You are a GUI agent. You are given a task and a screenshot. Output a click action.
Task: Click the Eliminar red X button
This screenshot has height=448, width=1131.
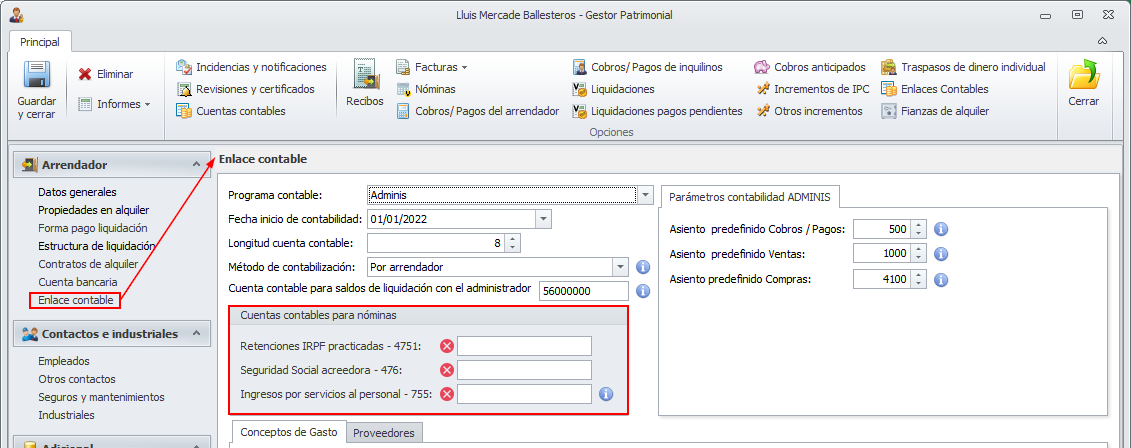105,74
